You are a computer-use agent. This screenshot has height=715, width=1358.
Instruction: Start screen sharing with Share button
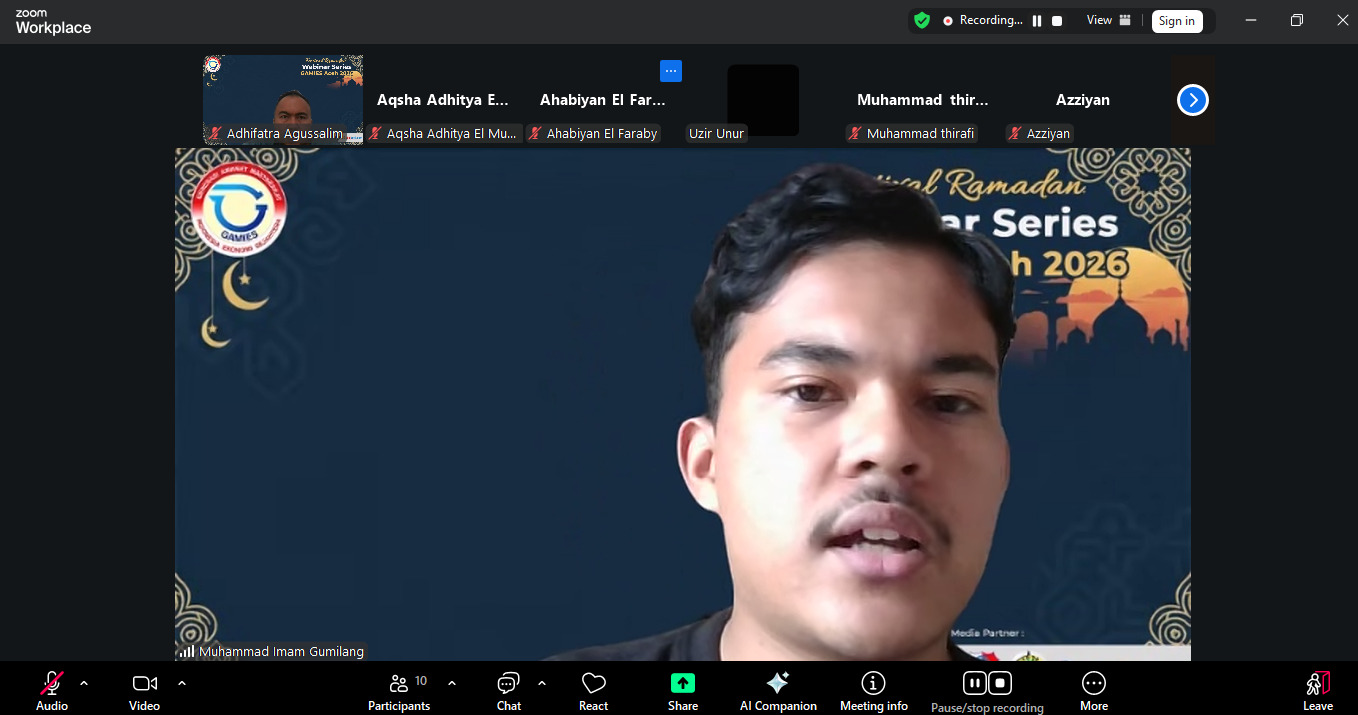[x=683, y=684]
